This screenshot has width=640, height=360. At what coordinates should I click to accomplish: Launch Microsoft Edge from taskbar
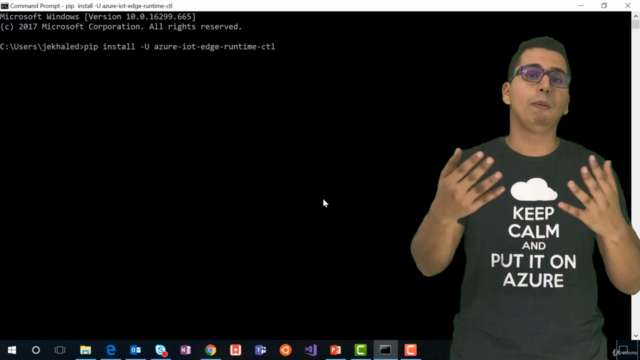coord(111,350)
